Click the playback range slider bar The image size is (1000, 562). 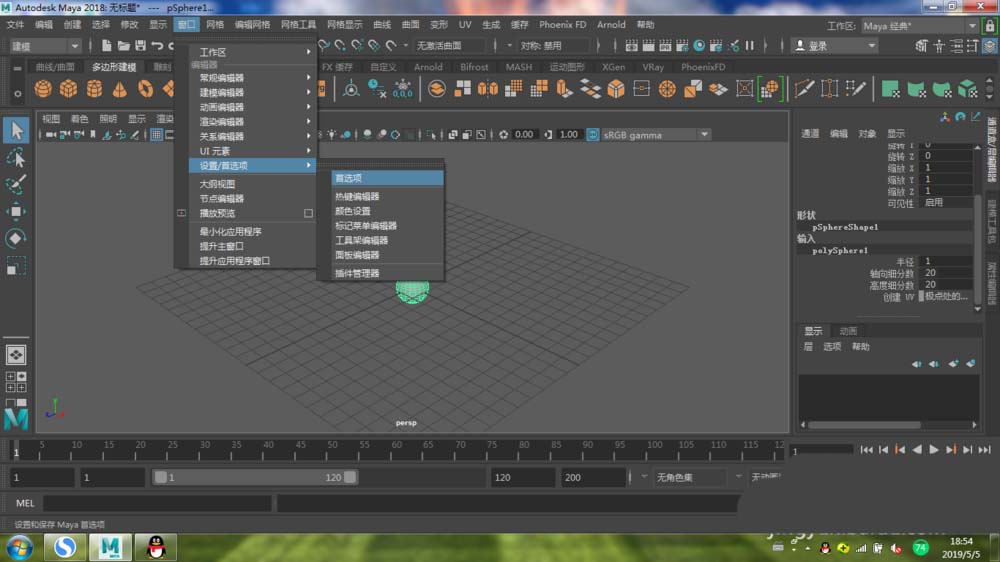tap(254, 477)
